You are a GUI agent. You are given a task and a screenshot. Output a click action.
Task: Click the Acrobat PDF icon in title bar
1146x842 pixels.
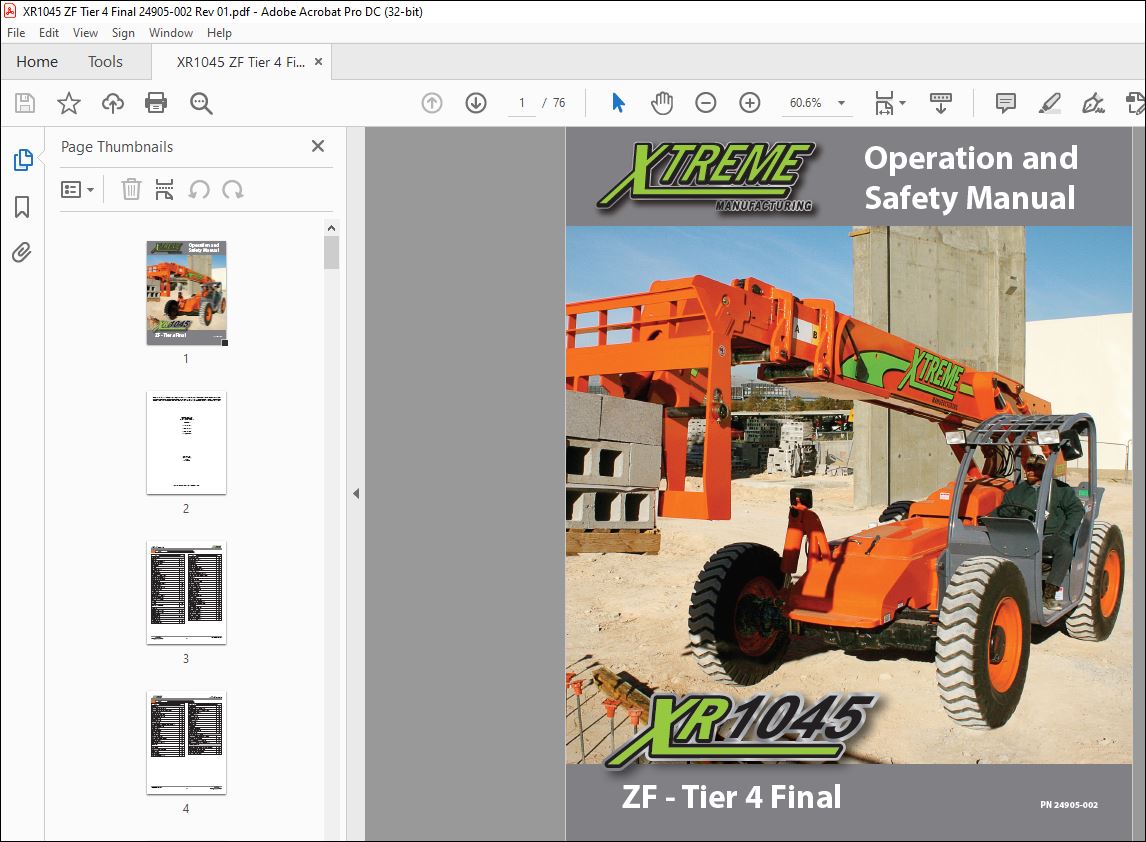pos(10,11)
